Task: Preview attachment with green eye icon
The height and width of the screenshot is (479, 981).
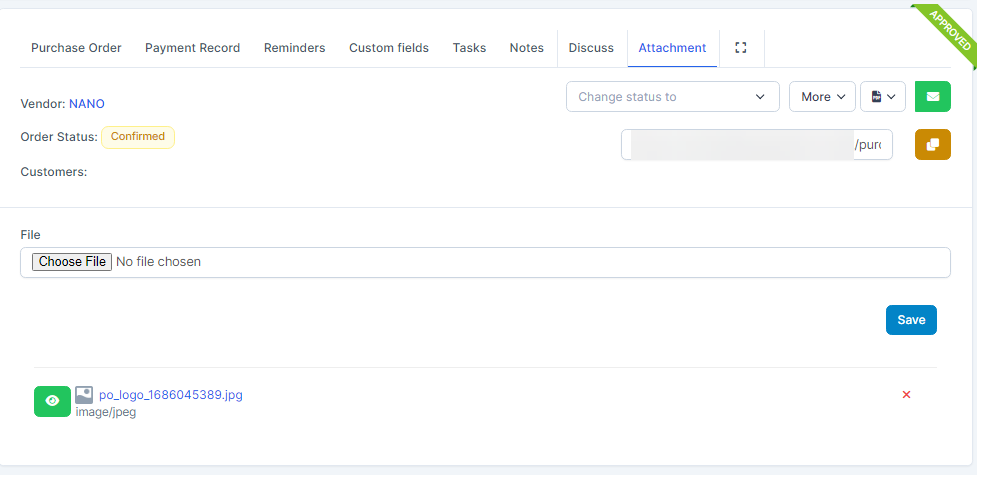Action: click(x=52, y=401)
